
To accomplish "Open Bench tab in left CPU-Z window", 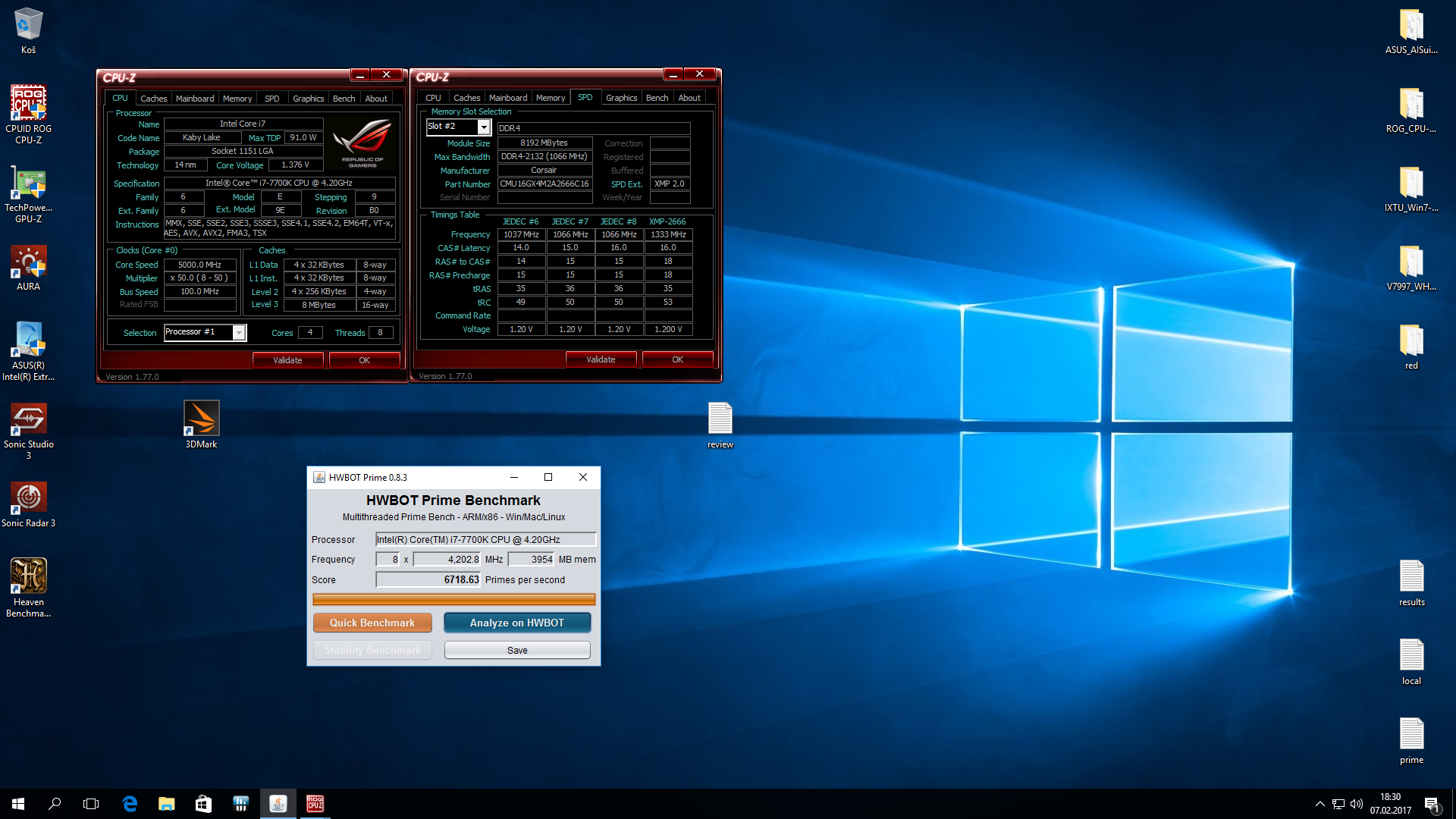I will [x=344, y=99].
